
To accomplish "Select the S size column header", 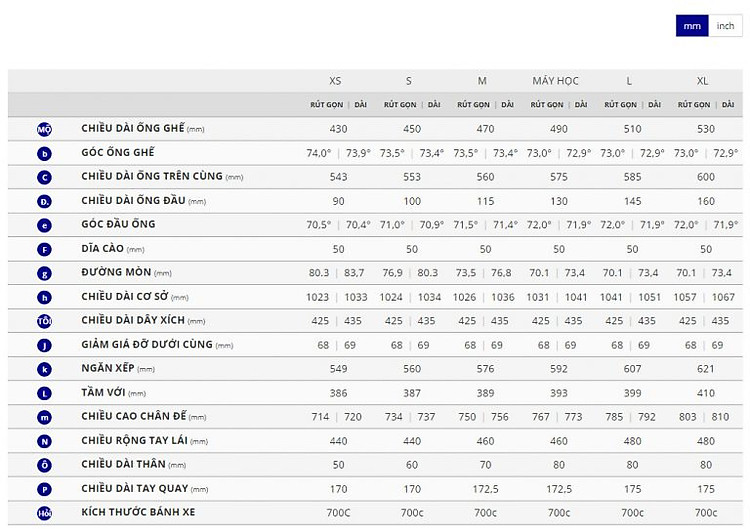I will tap(408, 81).
